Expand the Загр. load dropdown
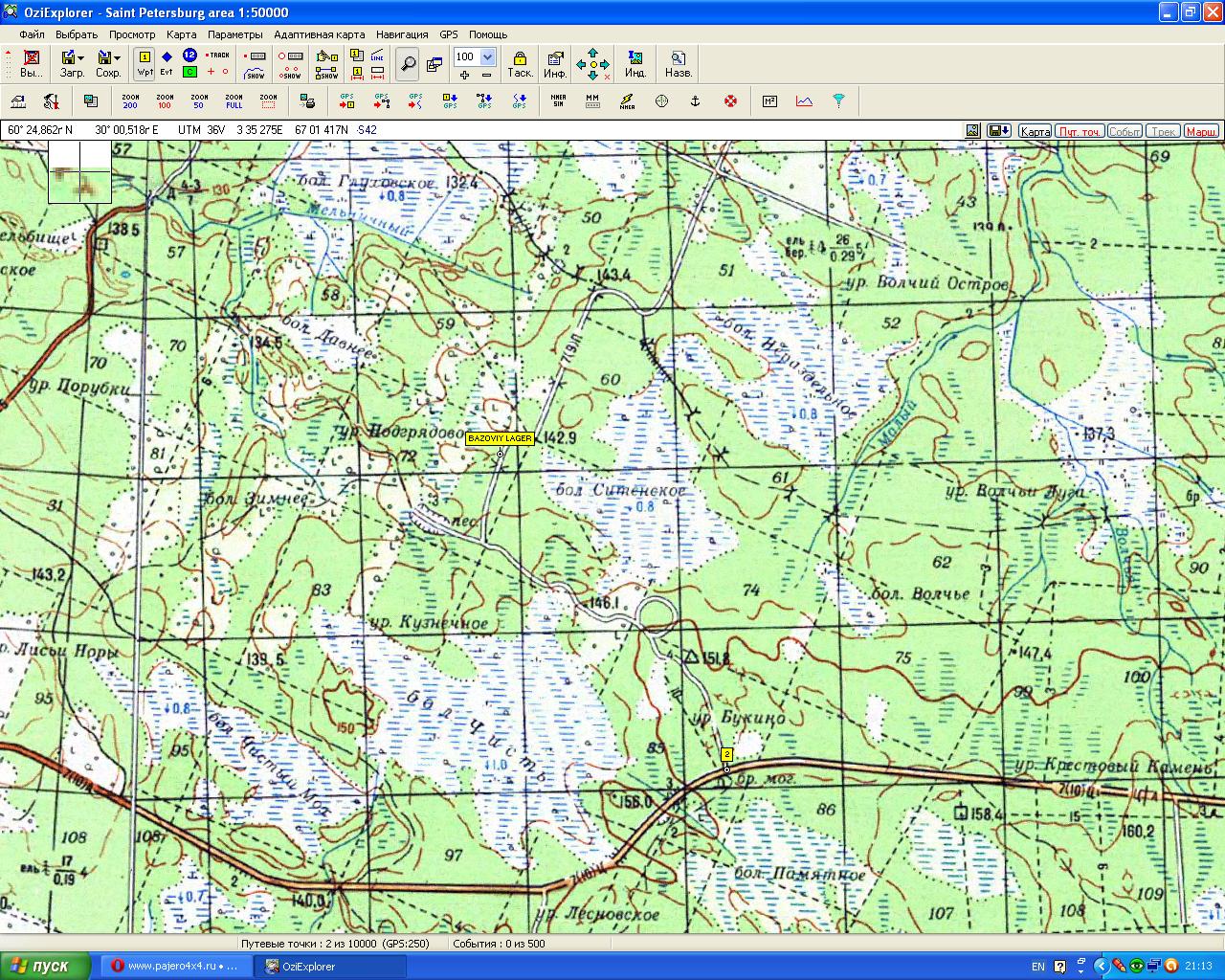1225x980 pixels. [81, 58]
